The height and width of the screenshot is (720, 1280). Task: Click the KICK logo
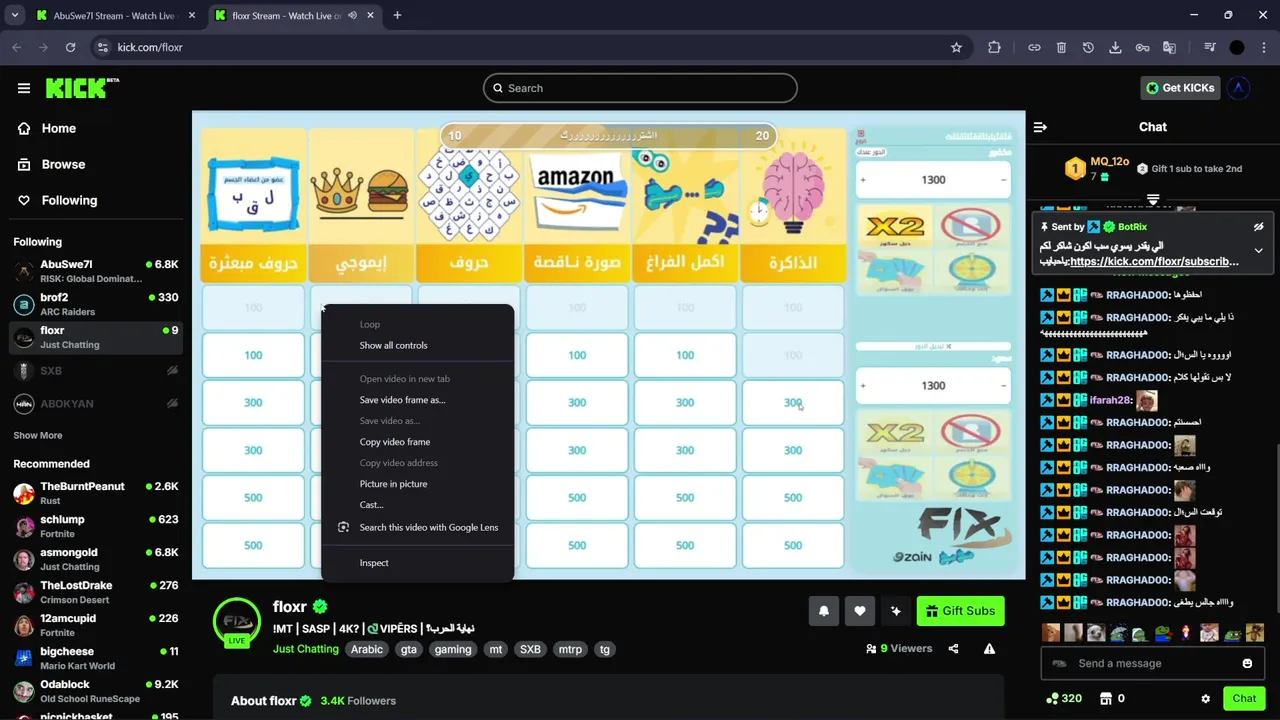[82, 88]
